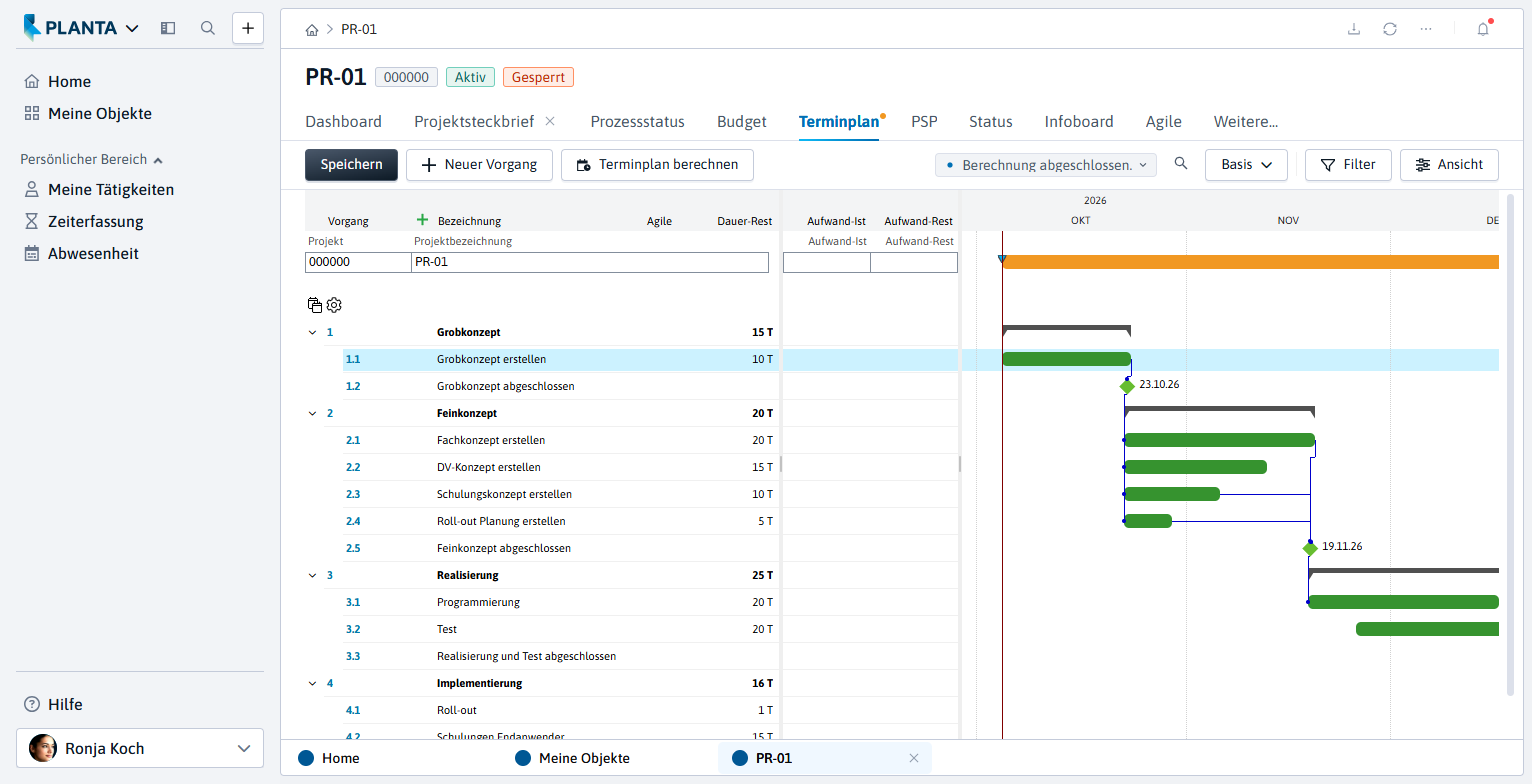Select the 19.11.26 milestone diamond
Viewport: 1532px width, 784px height.
tap(1310, 548)
